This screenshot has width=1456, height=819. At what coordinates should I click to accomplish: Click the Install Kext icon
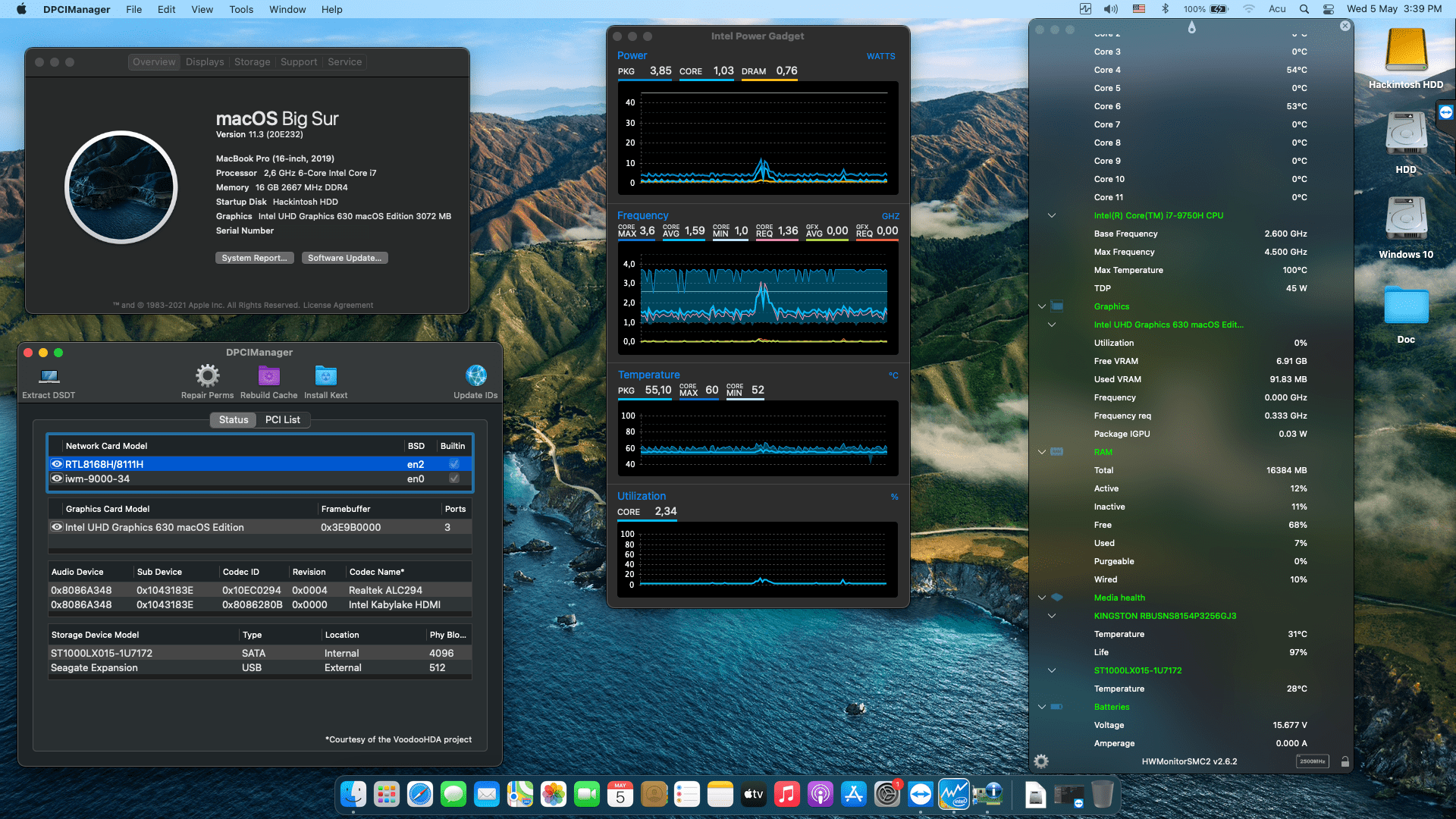pyautogui.click(x=325, y=375)
